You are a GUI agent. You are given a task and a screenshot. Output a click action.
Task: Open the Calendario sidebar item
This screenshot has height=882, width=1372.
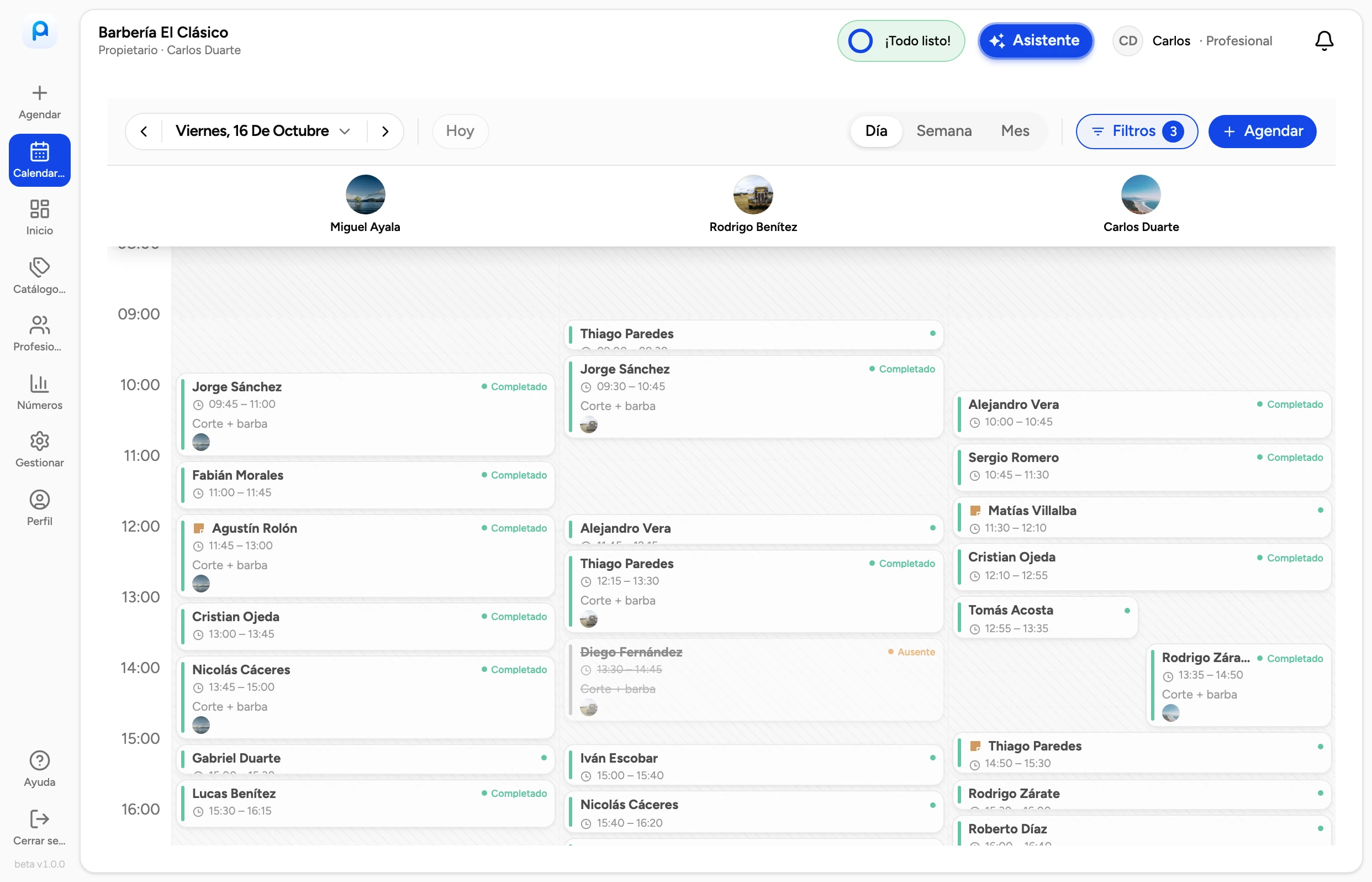40,160
